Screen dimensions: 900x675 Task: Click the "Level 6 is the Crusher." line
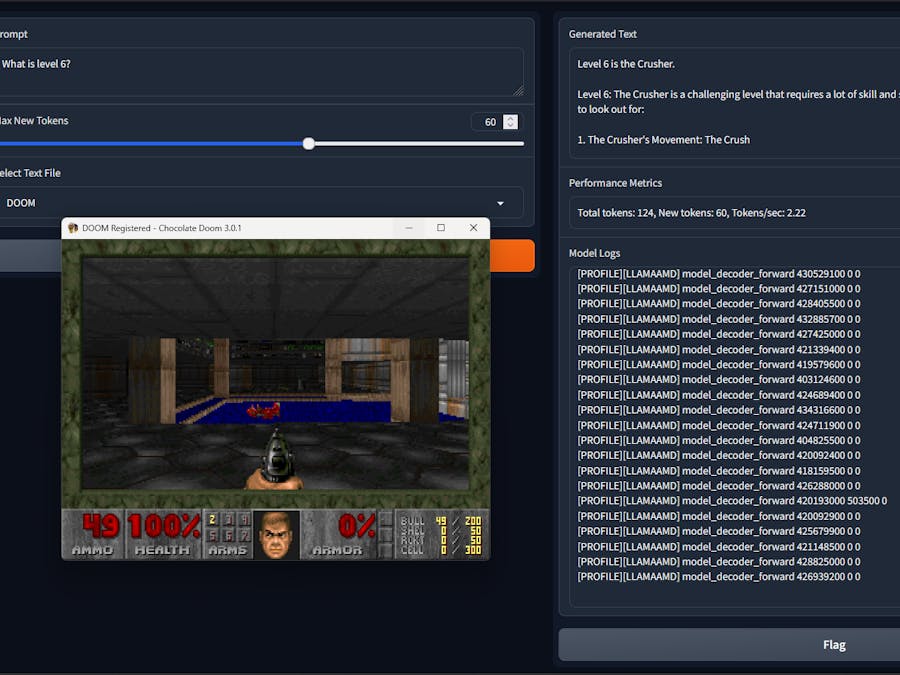pos(626,64)
